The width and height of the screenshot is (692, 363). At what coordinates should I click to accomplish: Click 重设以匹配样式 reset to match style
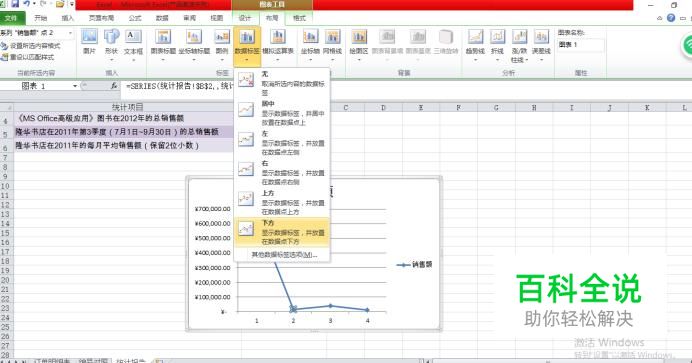(x=28, y=57)
